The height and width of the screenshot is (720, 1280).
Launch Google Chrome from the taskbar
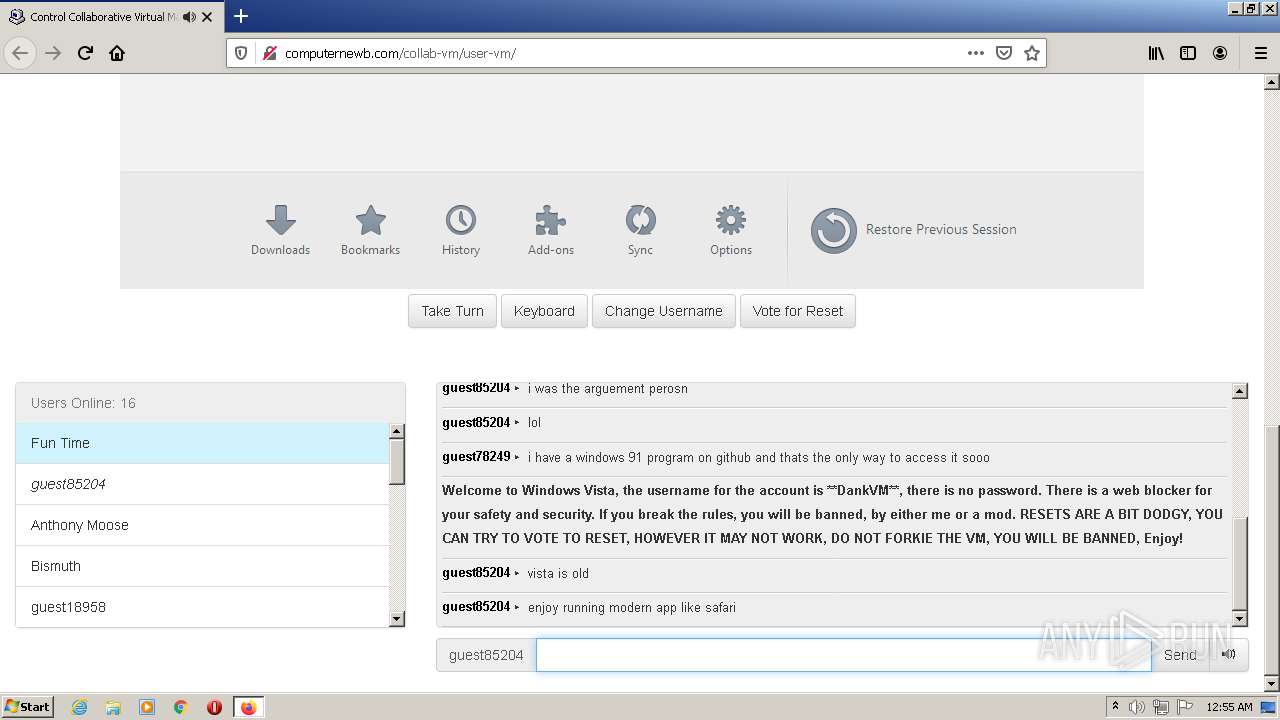181,707
